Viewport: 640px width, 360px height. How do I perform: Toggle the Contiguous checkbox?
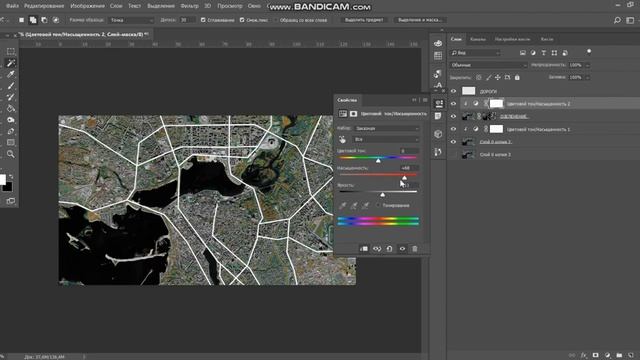[242, 20]
